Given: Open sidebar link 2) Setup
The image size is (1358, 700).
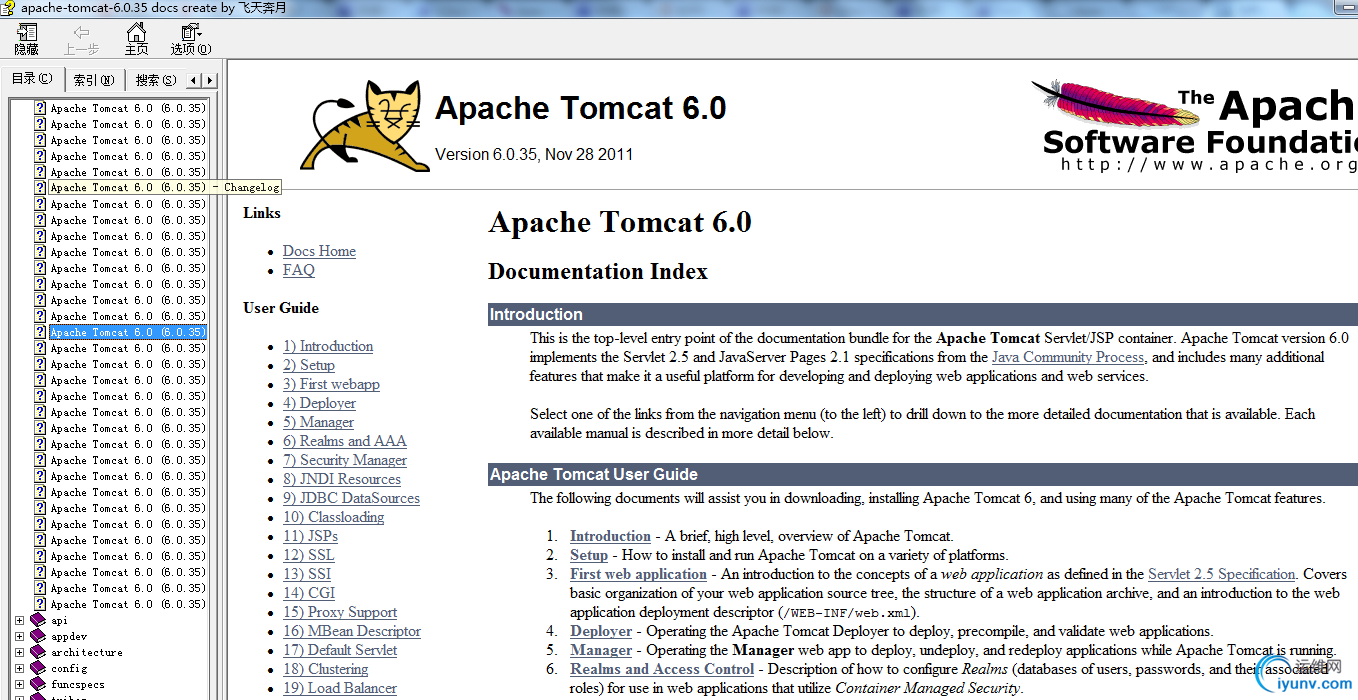Looking at the screenshot, I should pos(309,365).
